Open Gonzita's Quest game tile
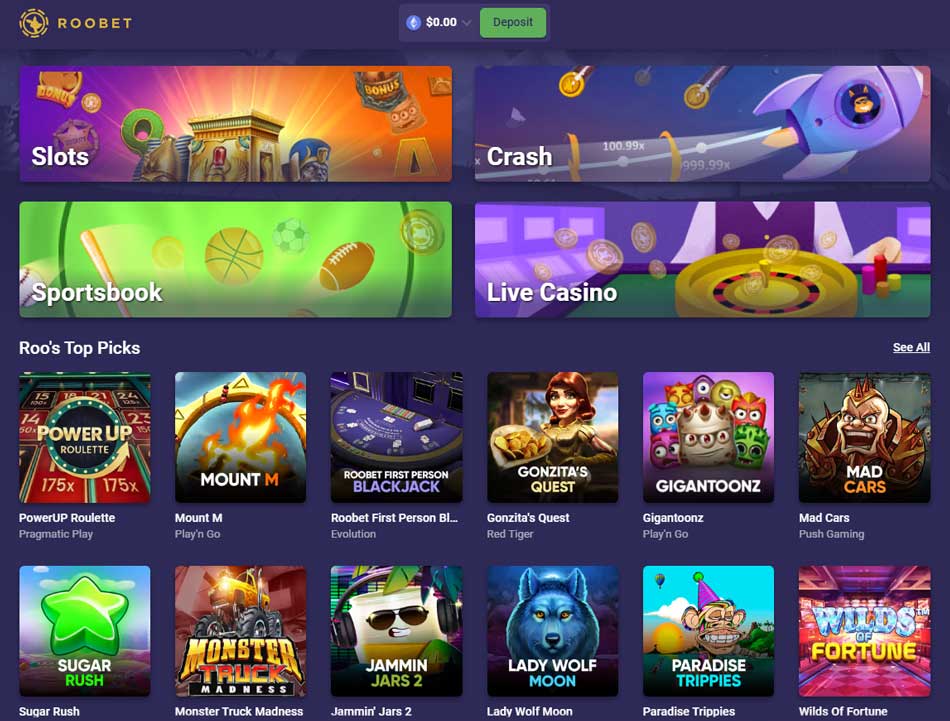 553,437
